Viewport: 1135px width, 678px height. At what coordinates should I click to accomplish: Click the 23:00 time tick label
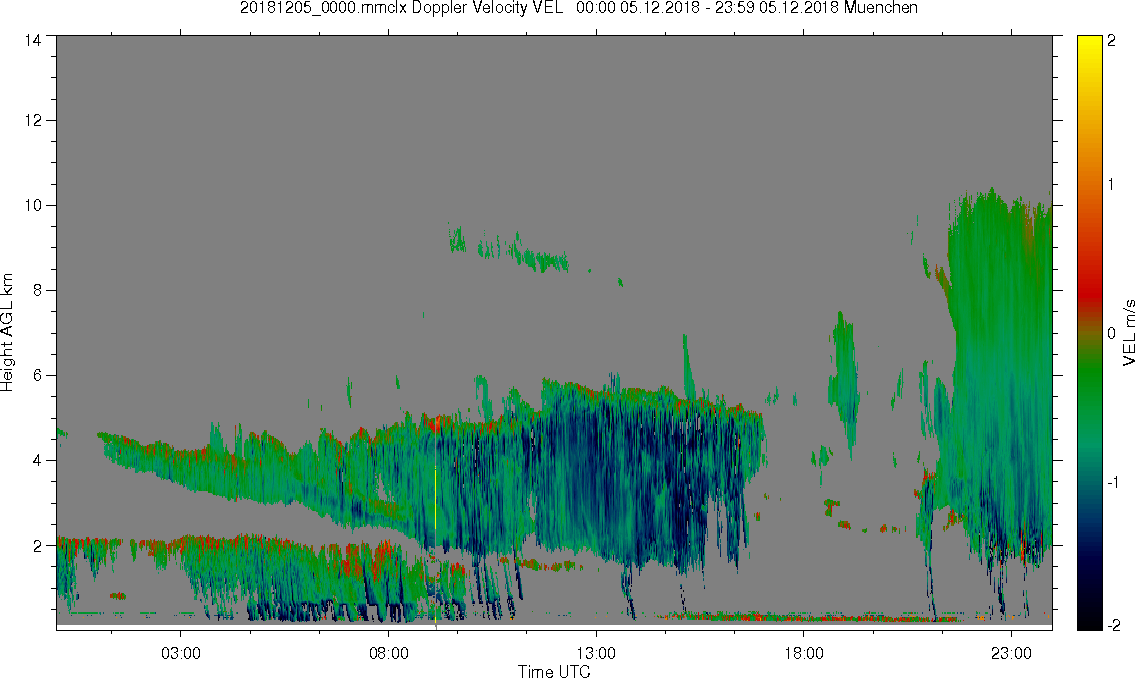(1011, 653)
